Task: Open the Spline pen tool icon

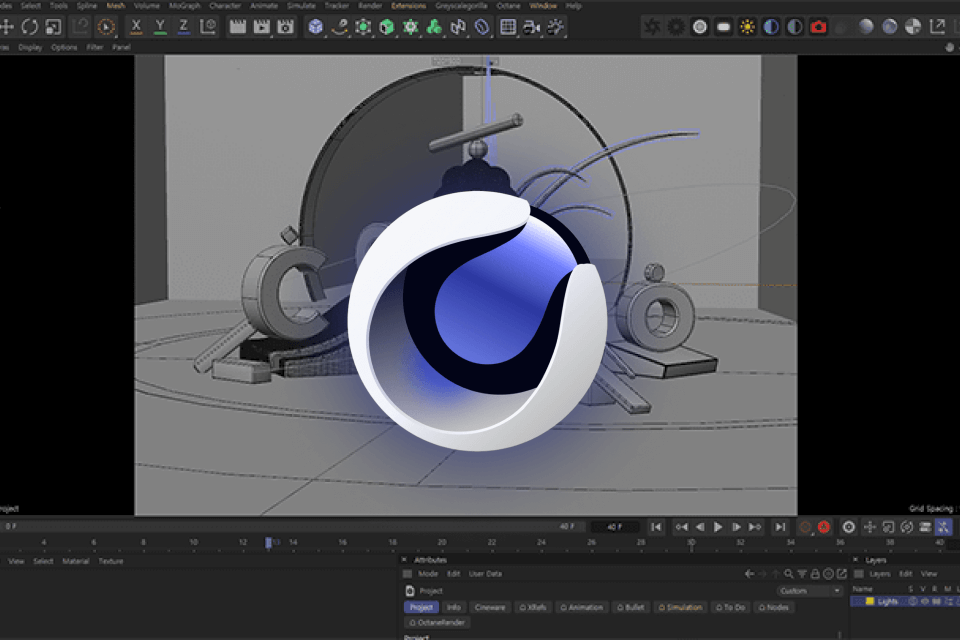Action: pos(339,27)
